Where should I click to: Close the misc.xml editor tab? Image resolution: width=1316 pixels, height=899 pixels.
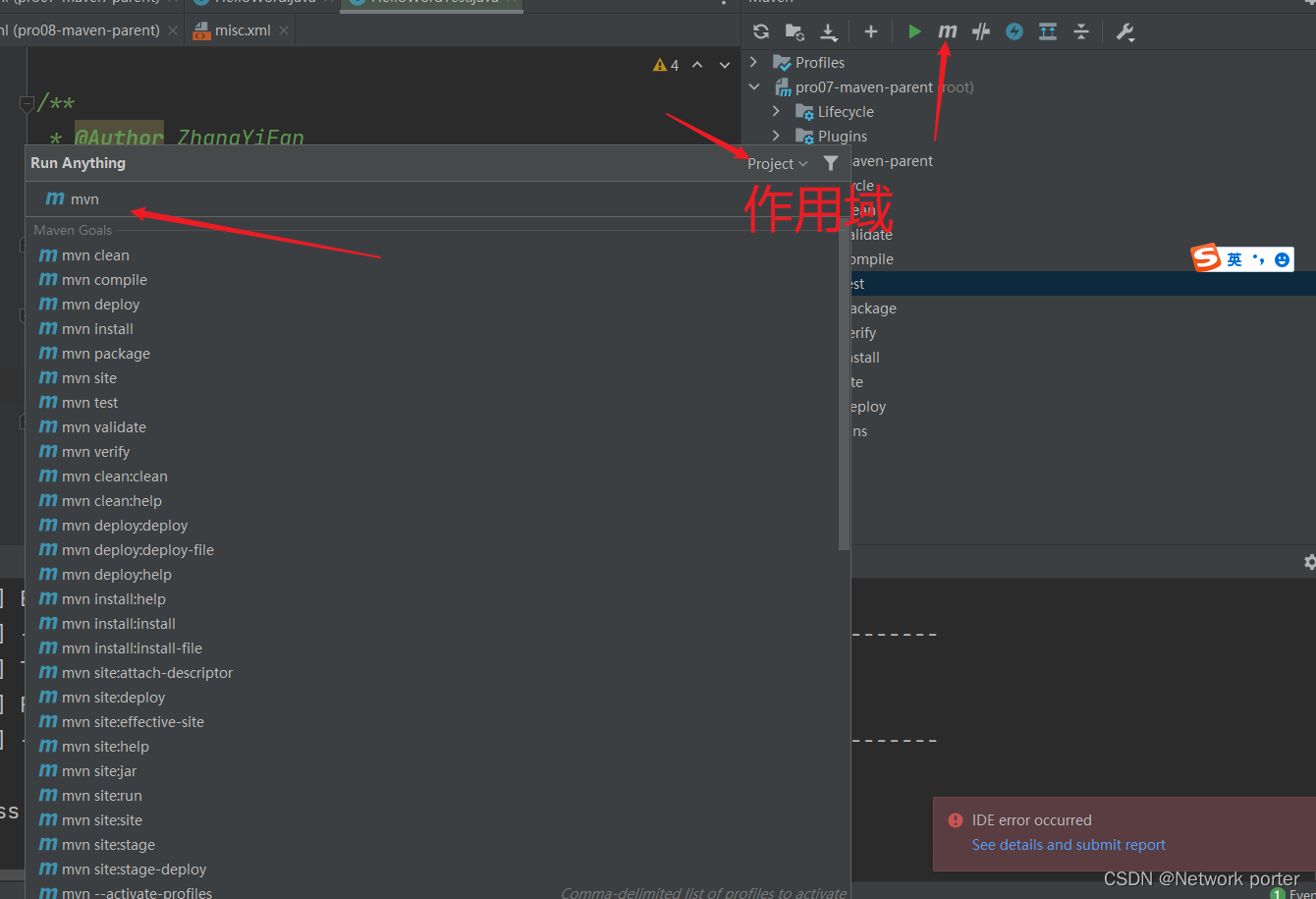coord(284,30)
